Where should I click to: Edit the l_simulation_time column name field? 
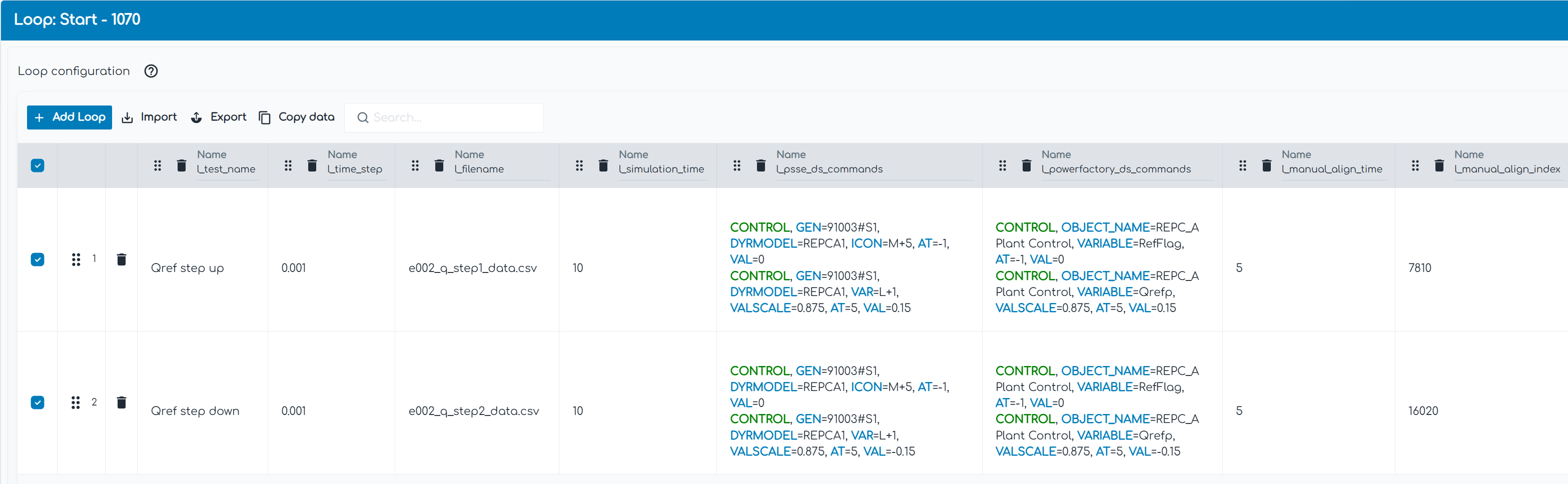661,169
